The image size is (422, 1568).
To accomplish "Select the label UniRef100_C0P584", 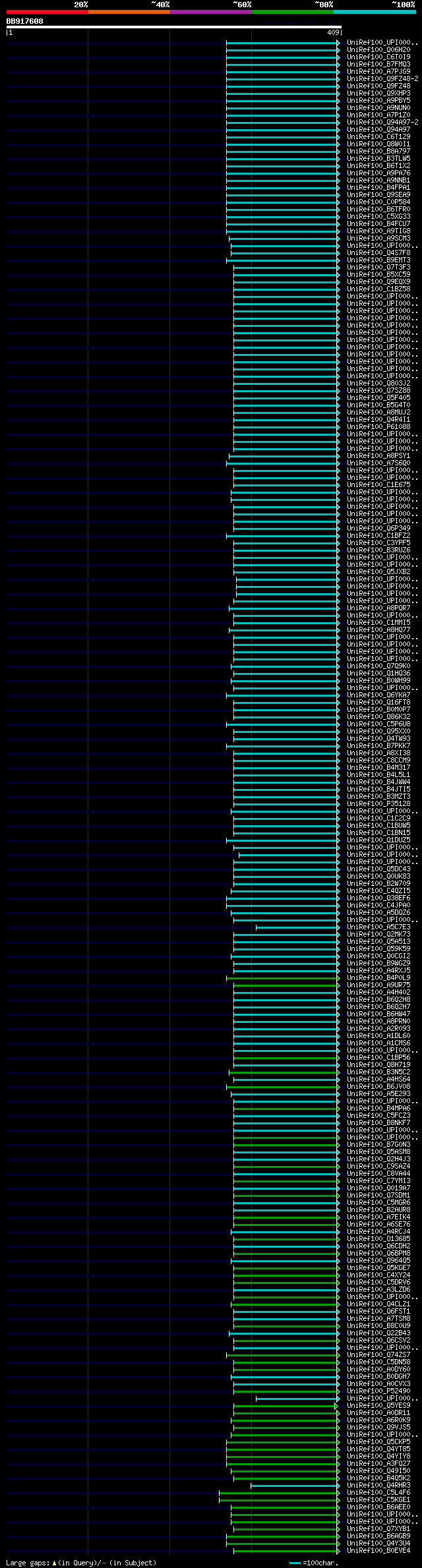I will 378,202.
